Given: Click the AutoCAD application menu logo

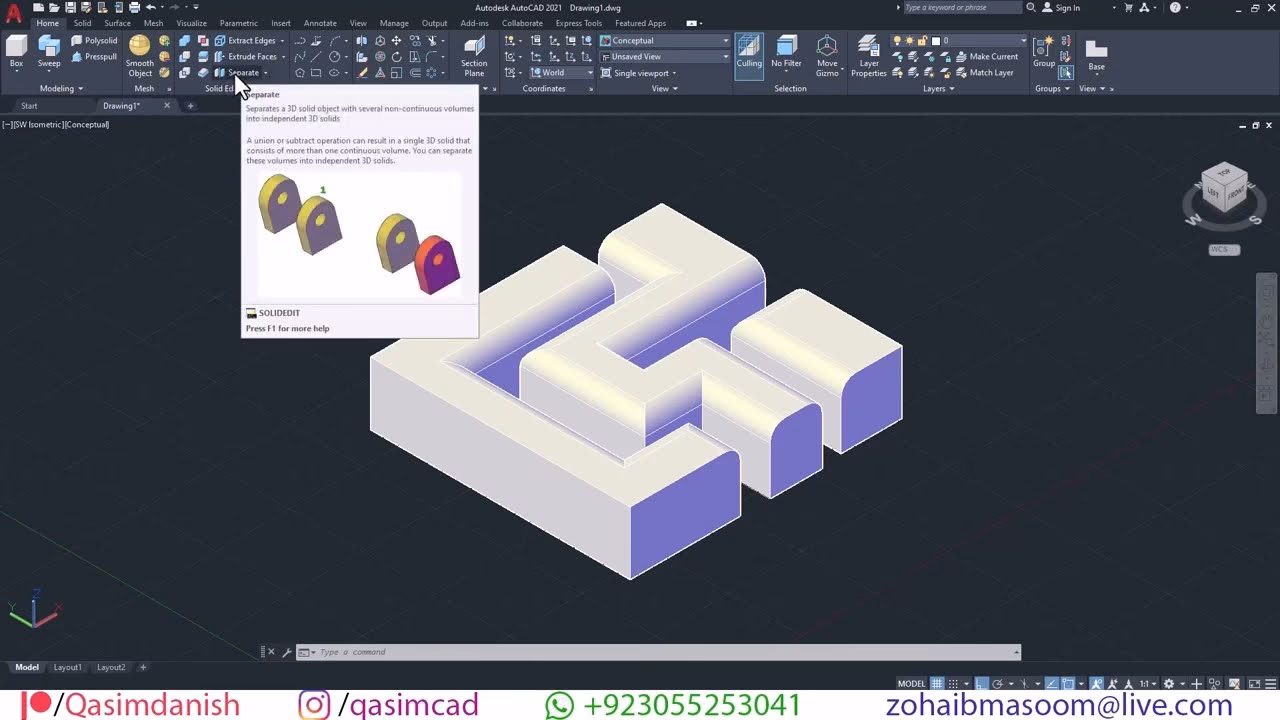Looking at the screenshot, I should pyautogui.click(x=13, y=14).
